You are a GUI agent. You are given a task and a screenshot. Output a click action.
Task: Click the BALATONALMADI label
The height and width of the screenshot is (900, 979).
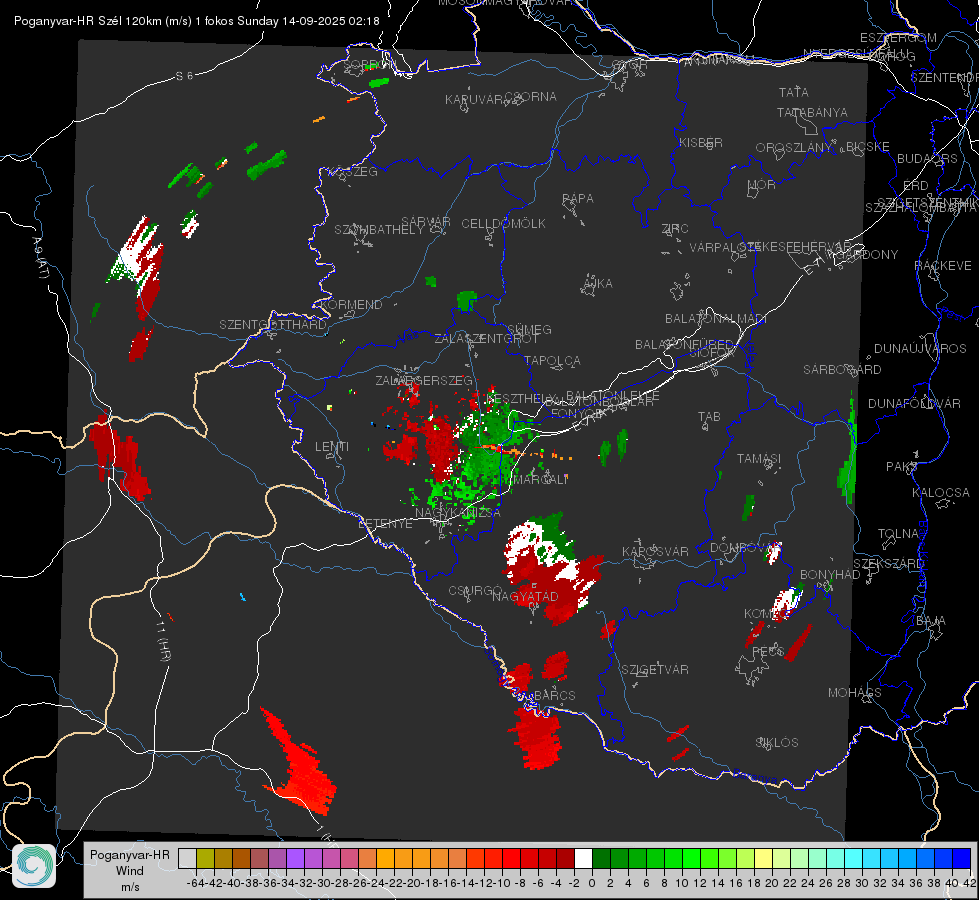715,319
